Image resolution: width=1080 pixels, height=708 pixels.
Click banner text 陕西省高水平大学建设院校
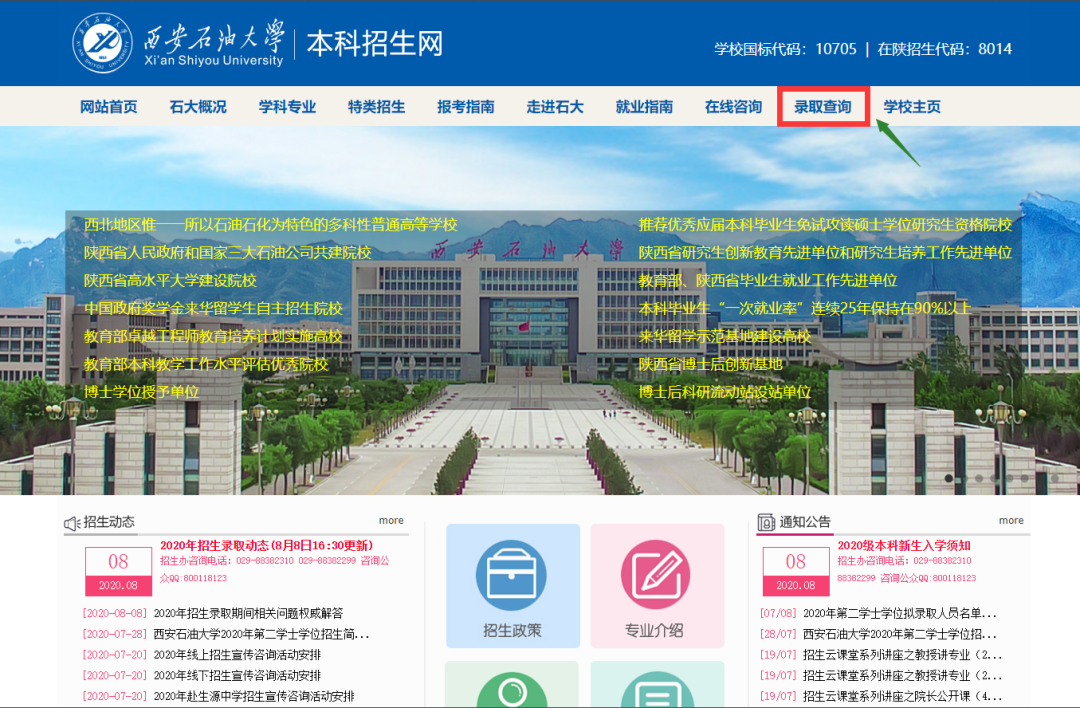(x=170, y=280)
